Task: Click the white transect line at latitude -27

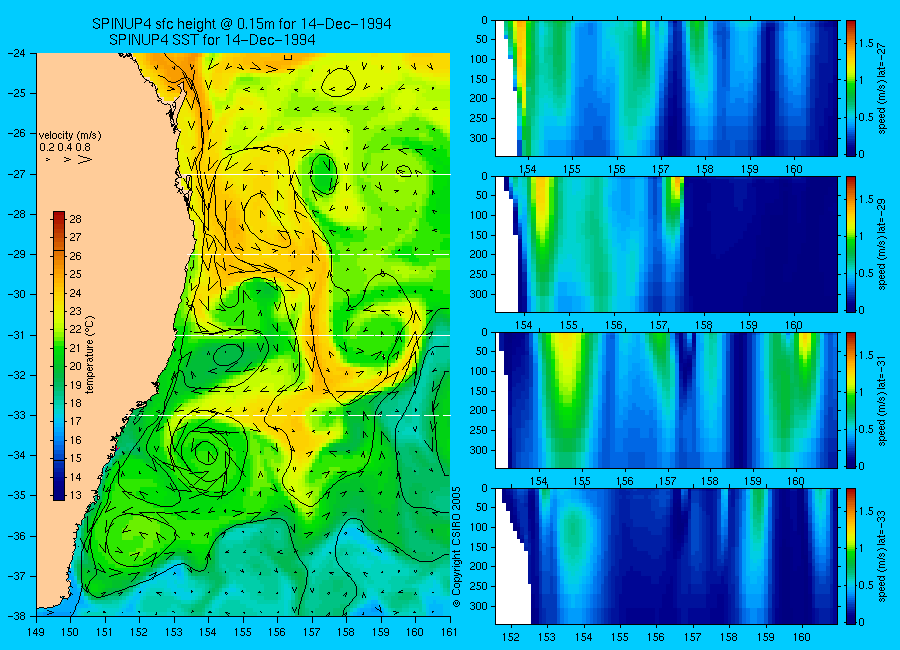Action: coord(315,175)
